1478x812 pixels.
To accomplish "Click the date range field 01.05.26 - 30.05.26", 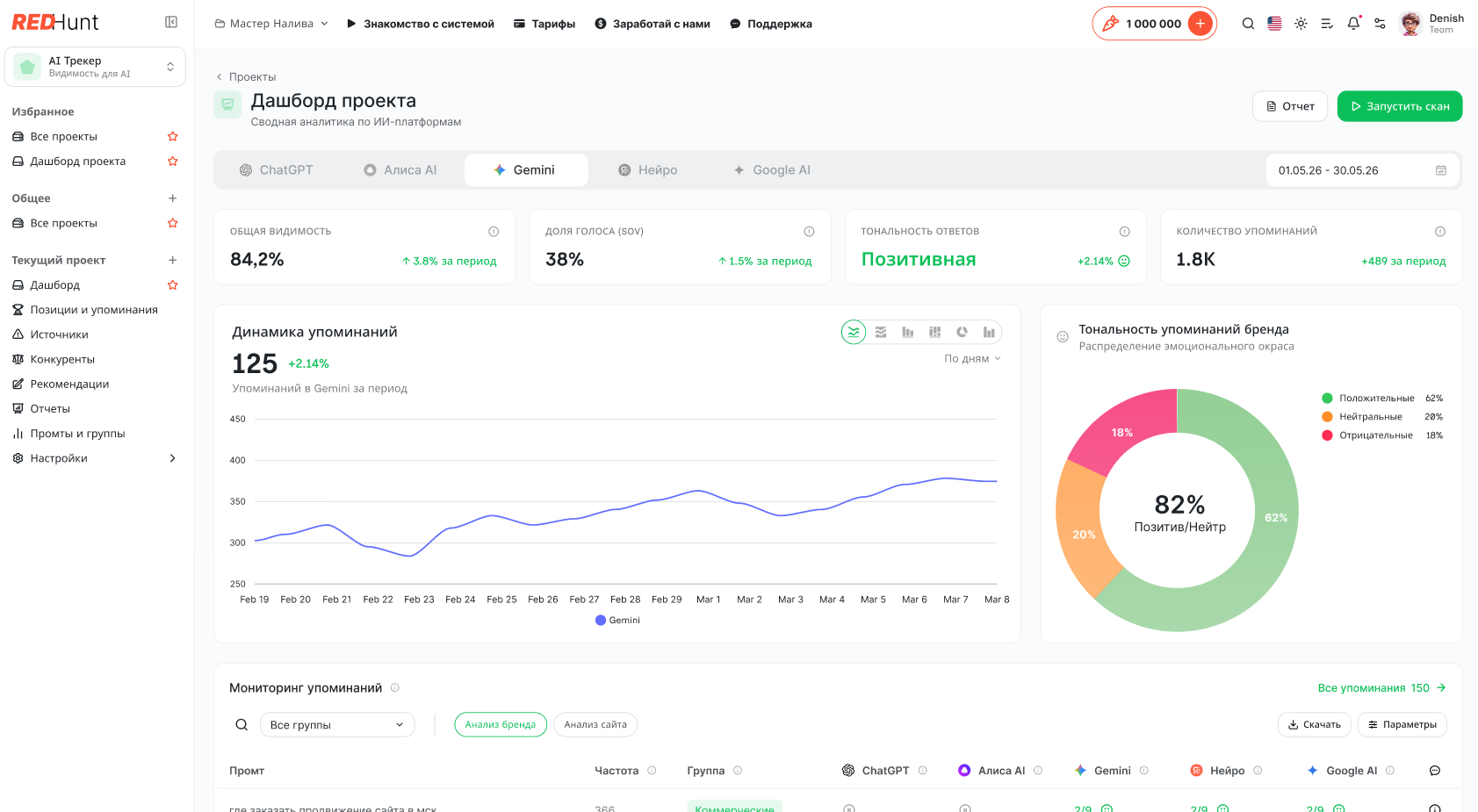I will pyautogui.click(x=1362, y=170).
